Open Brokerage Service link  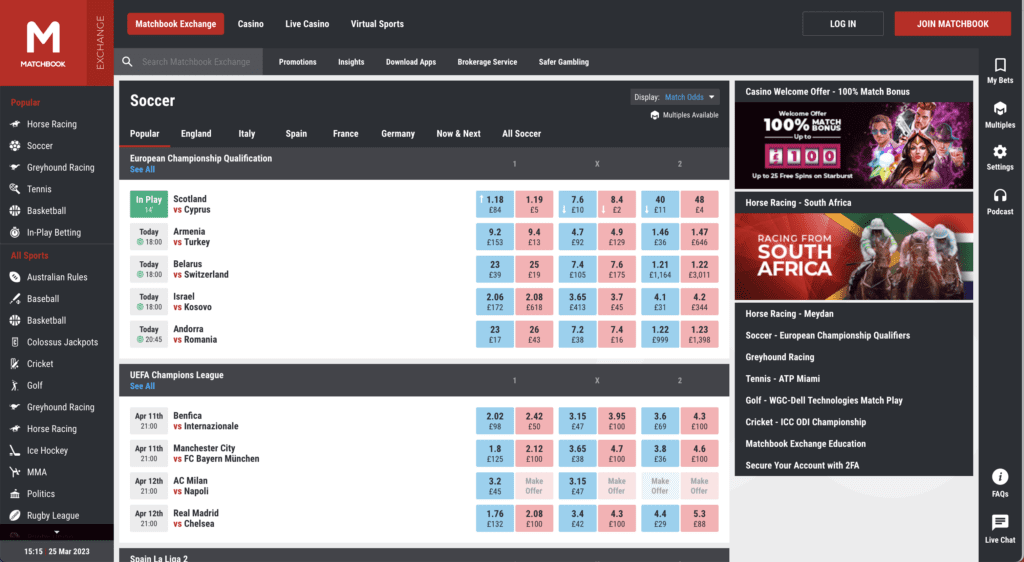pyautogui.click(x=487, y=62)
